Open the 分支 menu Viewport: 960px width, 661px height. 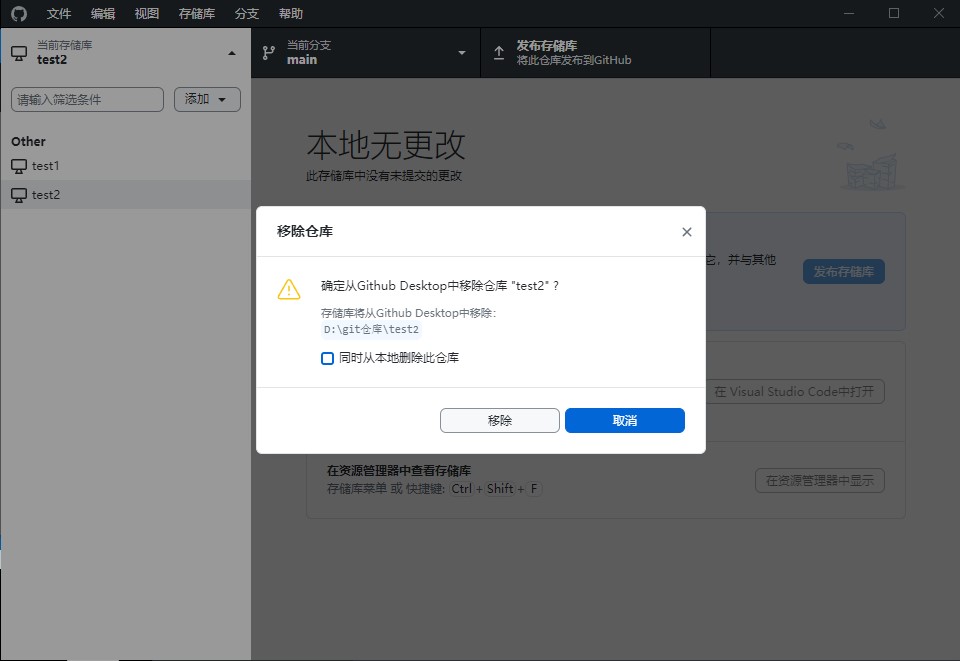(246, 13)
